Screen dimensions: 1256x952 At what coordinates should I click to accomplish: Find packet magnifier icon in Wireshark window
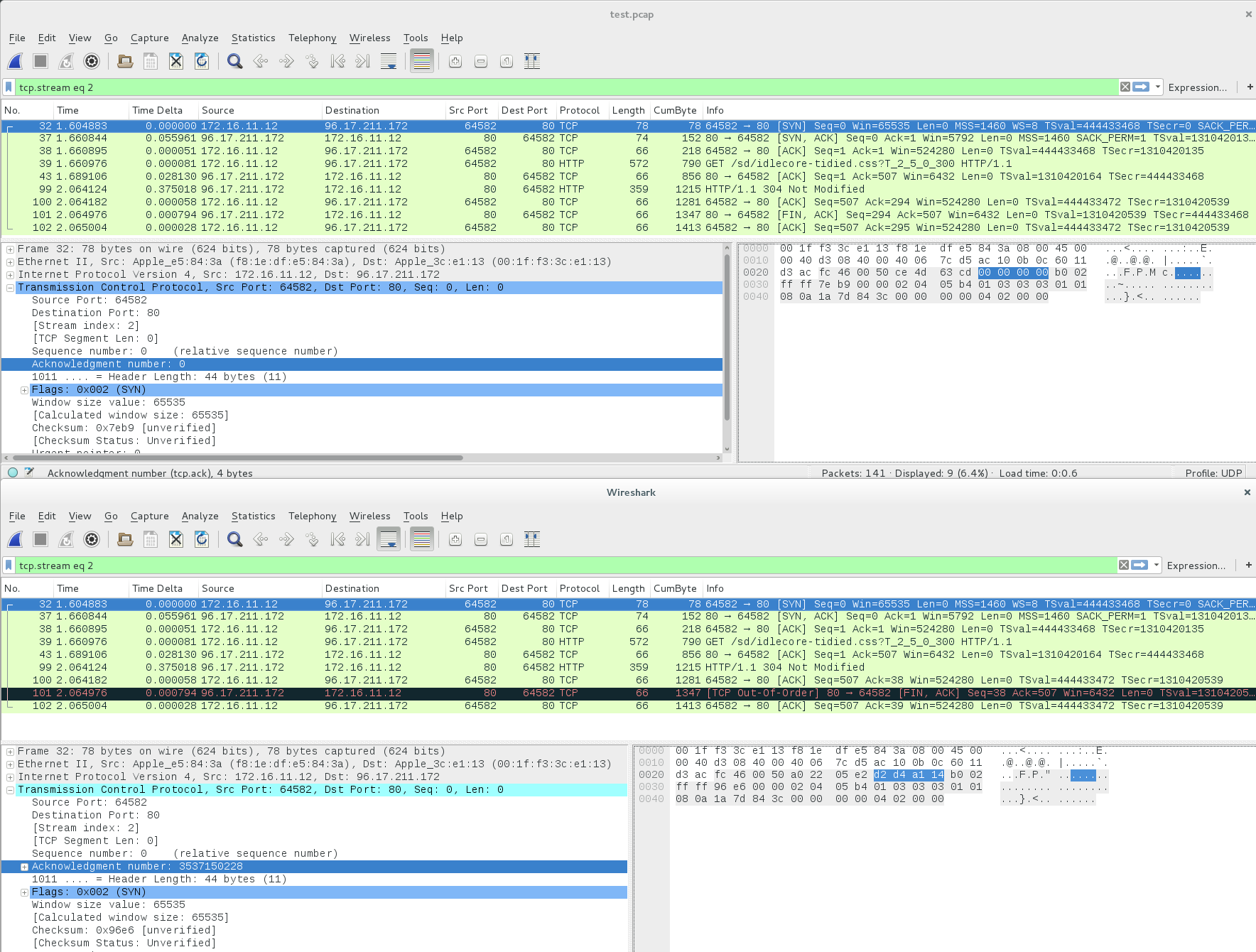pyautogui.click(x=235, y=540)
